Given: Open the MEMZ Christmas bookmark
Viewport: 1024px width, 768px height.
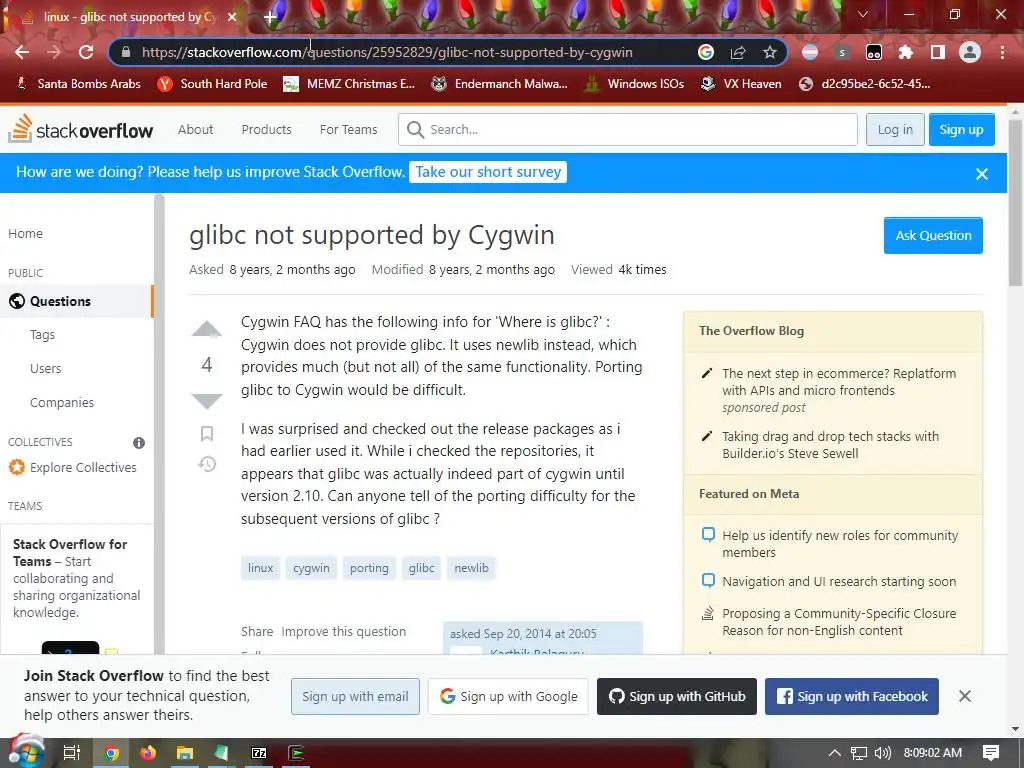Looking at the screenshot, I should tap(349, 84).
